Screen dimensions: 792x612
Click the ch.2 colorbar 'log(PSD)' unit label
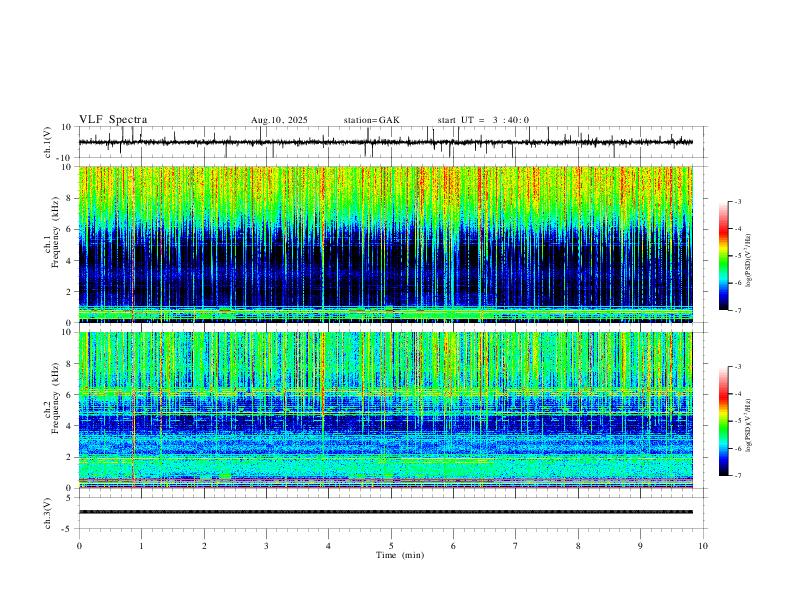tap(749, 426)
